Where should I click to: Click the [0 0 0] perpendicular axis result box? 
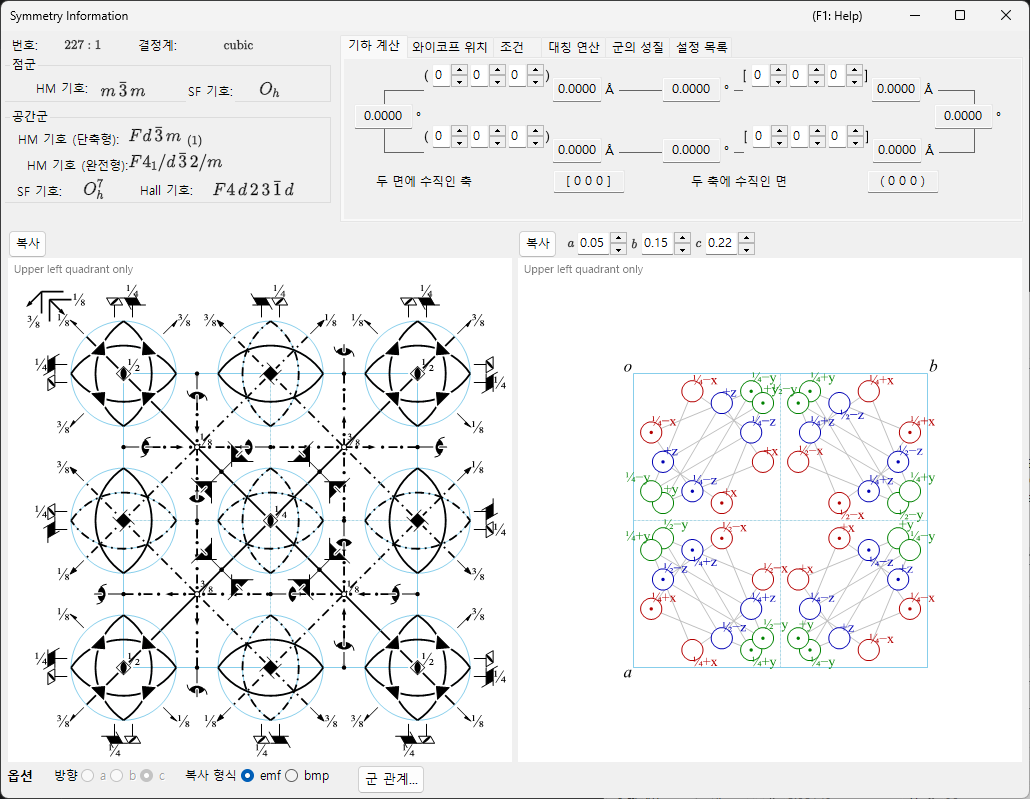point(589,181)
